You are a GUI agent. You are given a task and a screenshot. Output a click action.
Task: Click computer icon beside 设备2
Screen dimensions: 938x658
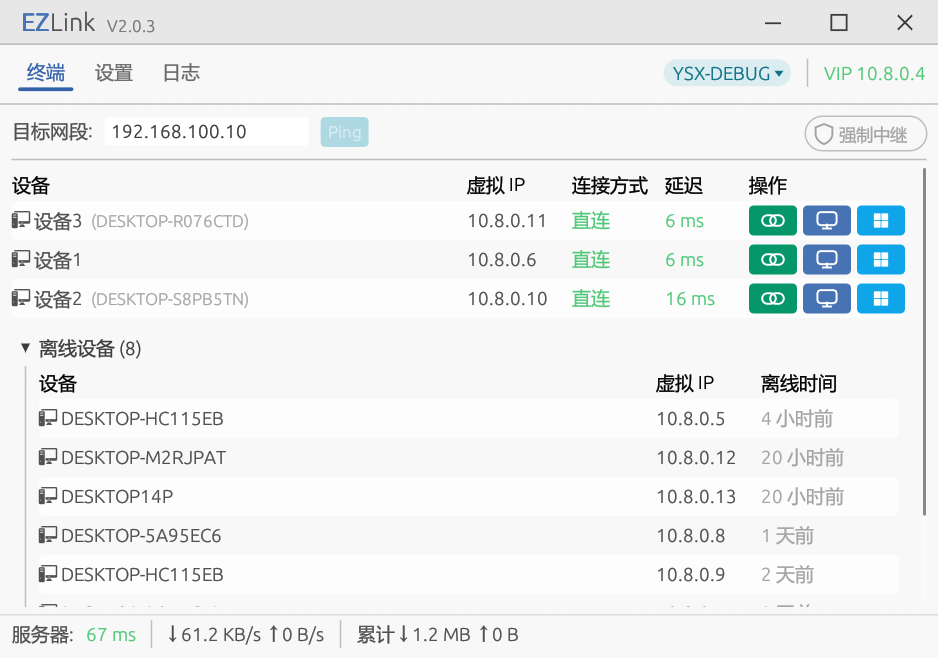coord(21,298)
